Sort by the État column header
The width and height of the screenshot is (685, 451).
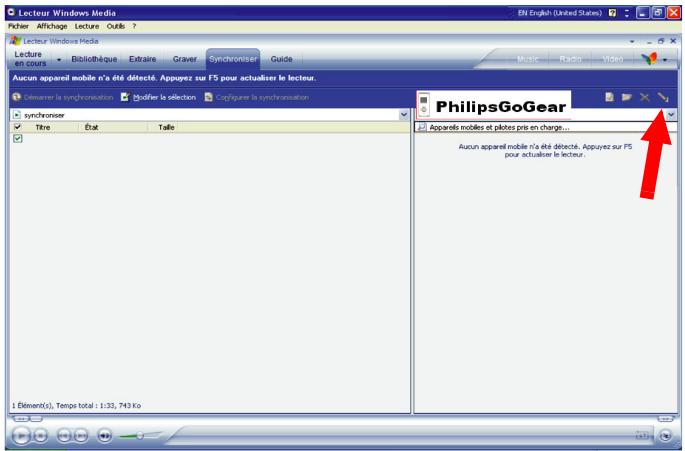92,127
